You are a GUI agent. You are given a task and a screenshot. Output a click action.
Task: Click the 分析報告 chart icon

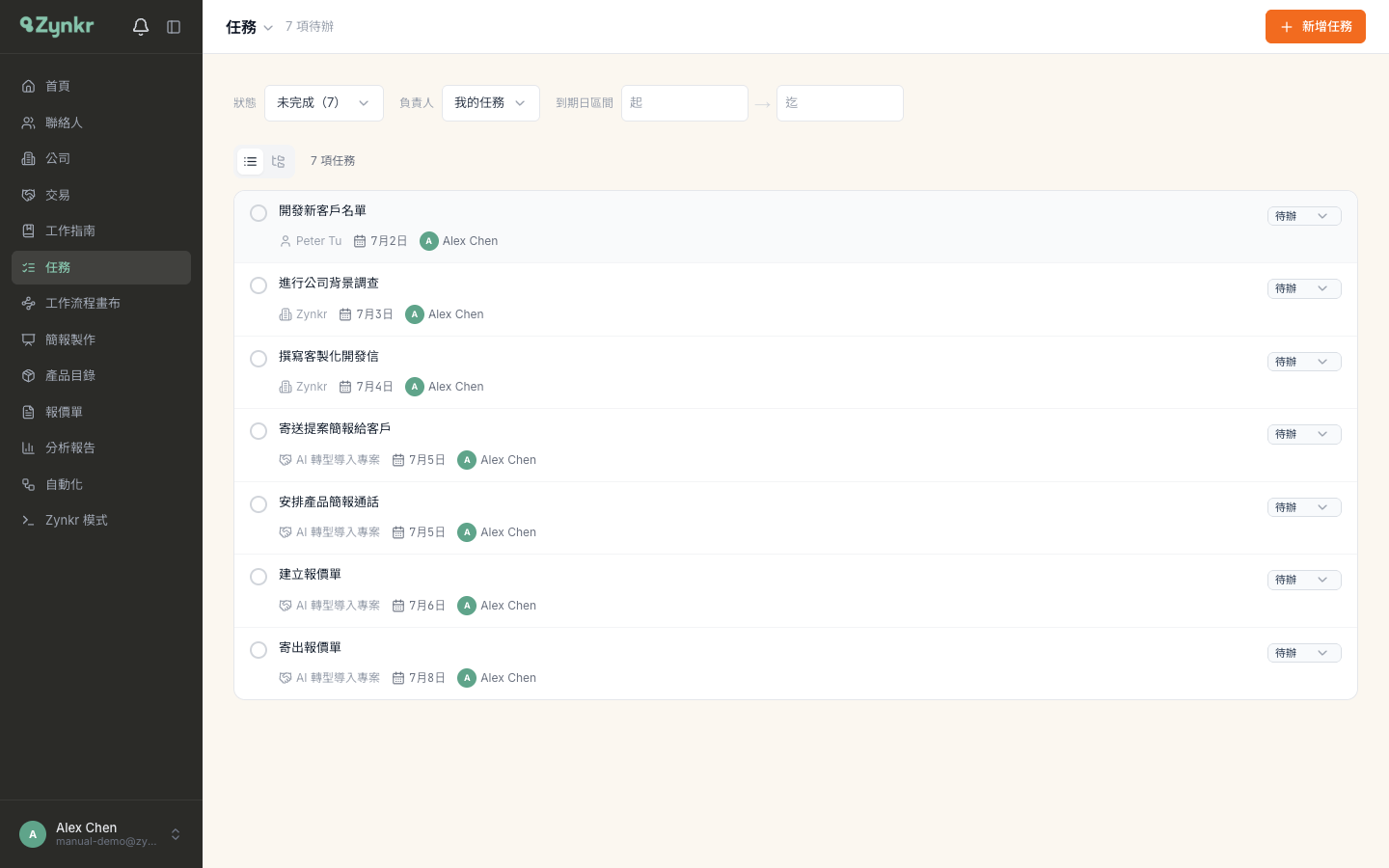click(29, 448)
